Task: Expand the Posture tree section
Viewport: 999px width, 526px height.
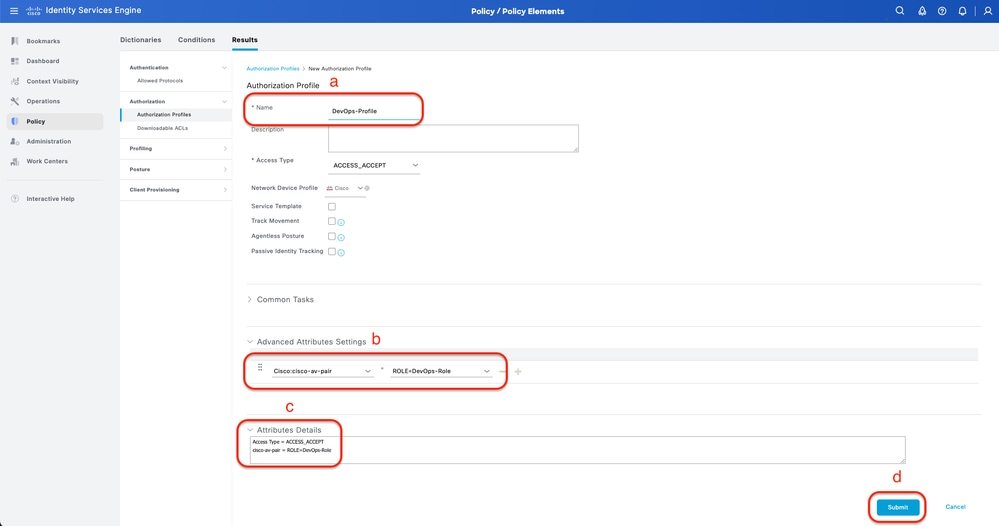Action: tap(225, 169)
